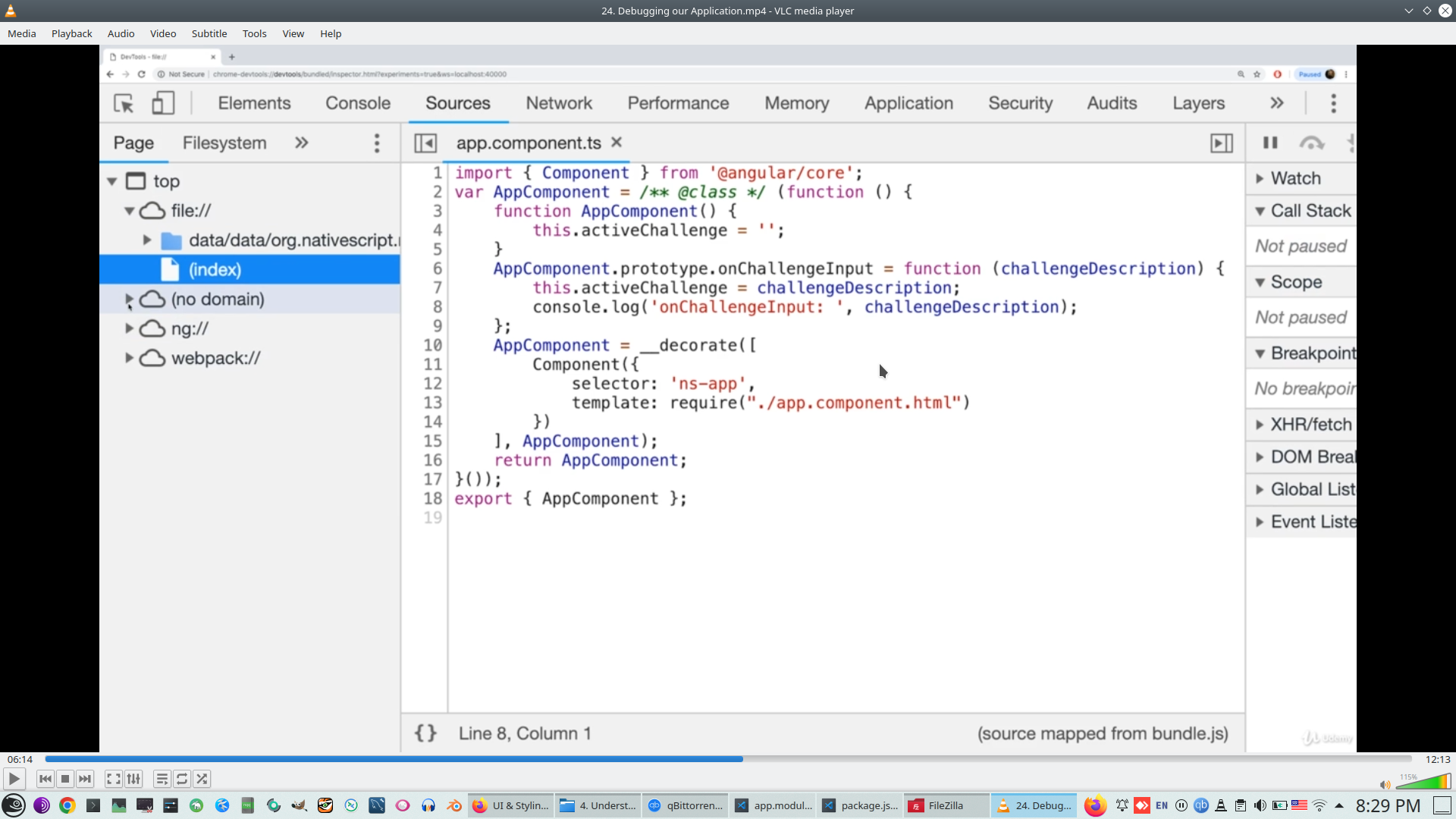Screen dimensions: 1456x819
Task: Open extended settings equalizer icon
Action: point(133,779)
